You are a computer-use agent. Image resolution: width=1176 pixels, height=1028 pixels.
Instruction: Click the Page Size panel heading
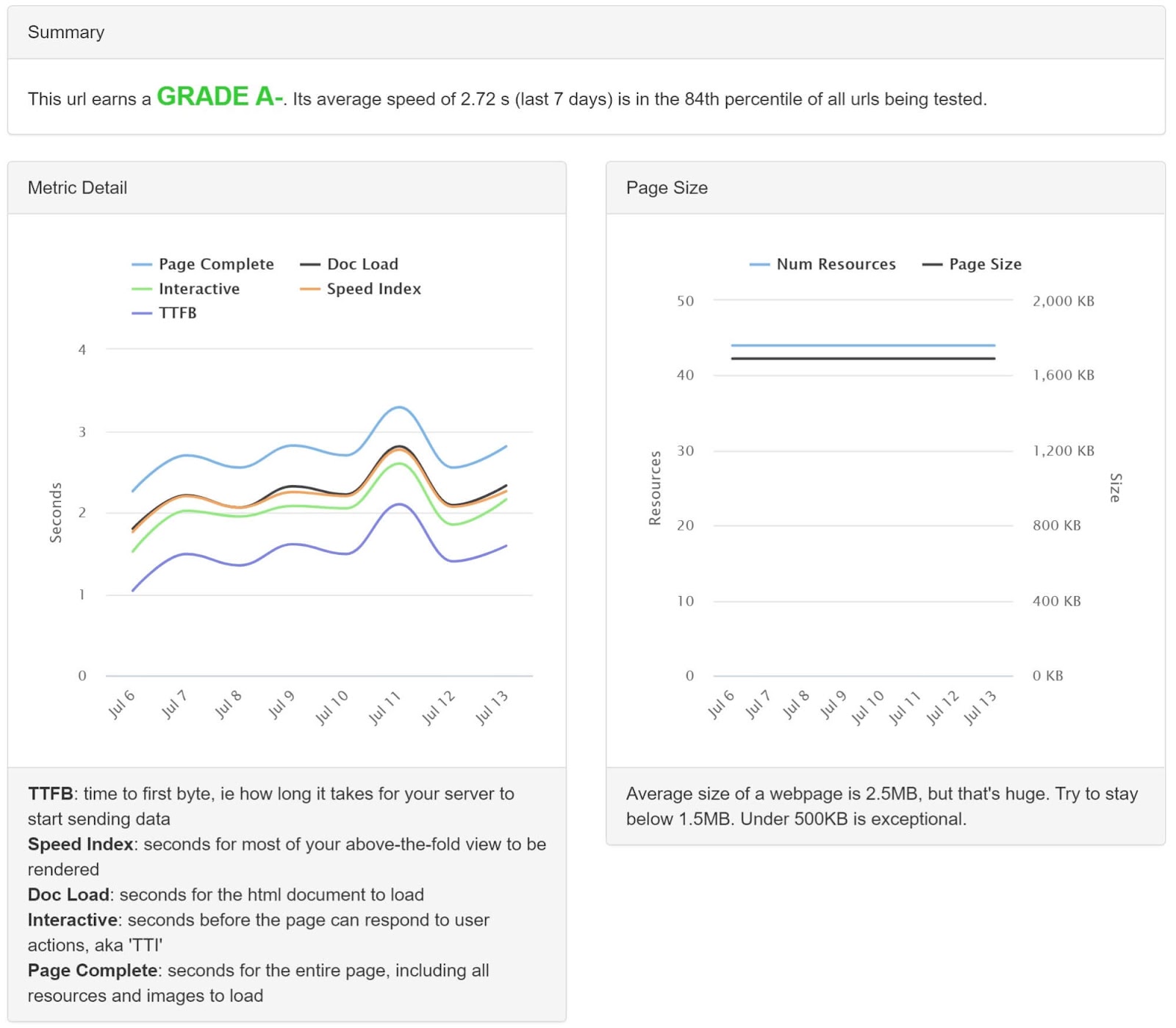[667, 188]
